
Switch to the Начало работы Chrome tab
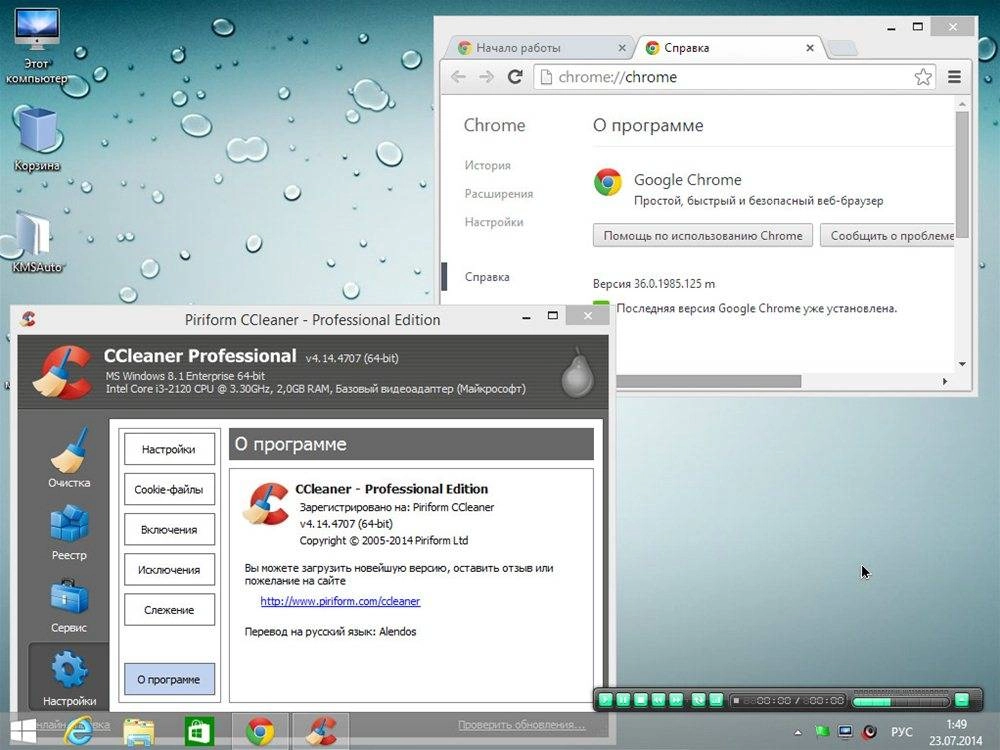[x=539, y=48]
